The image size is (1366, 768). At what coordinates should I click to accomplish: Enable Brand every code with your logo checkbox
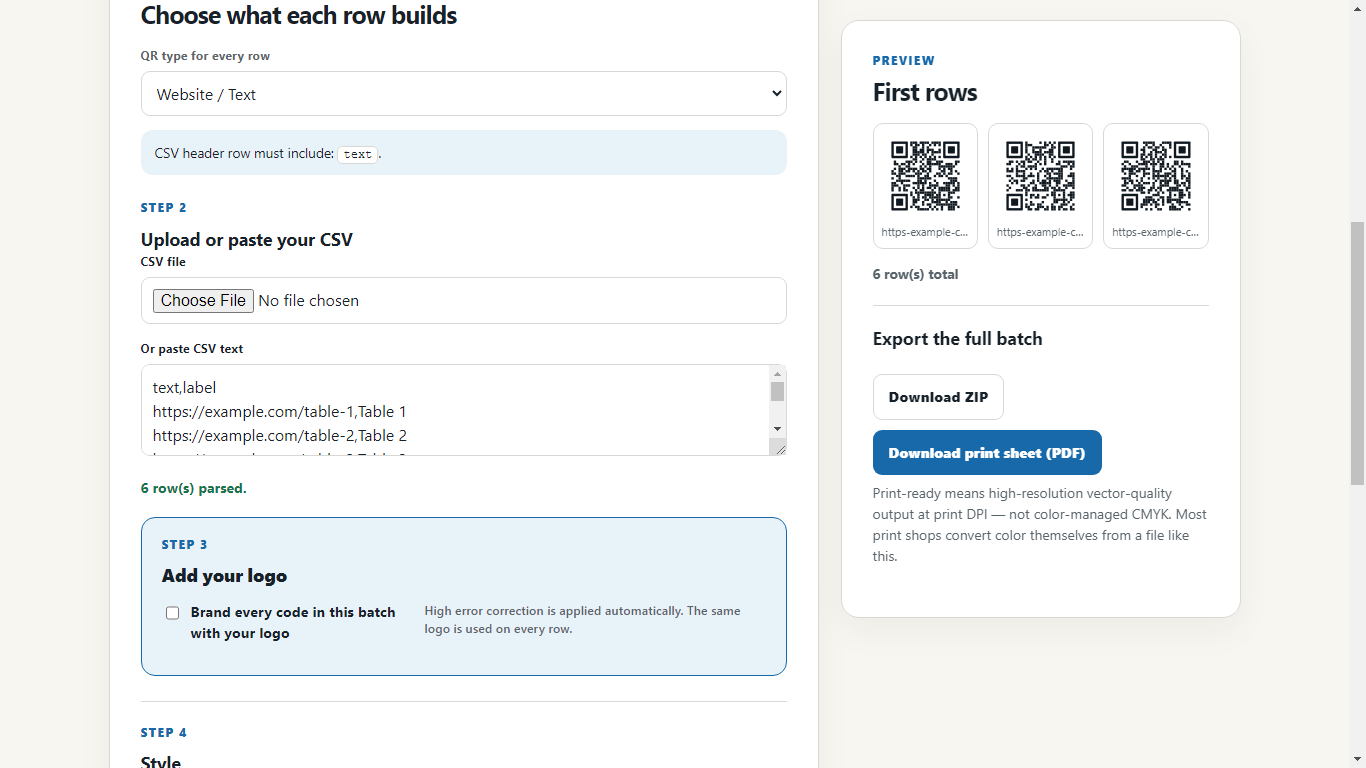(x=173, y=613)
